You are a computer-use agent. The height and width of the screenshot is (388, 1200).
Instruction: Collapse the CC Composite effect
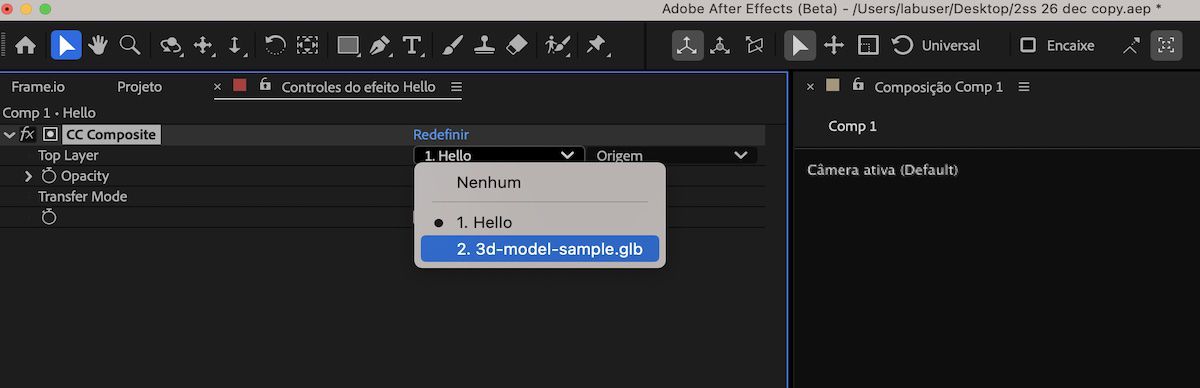(9, 134)
